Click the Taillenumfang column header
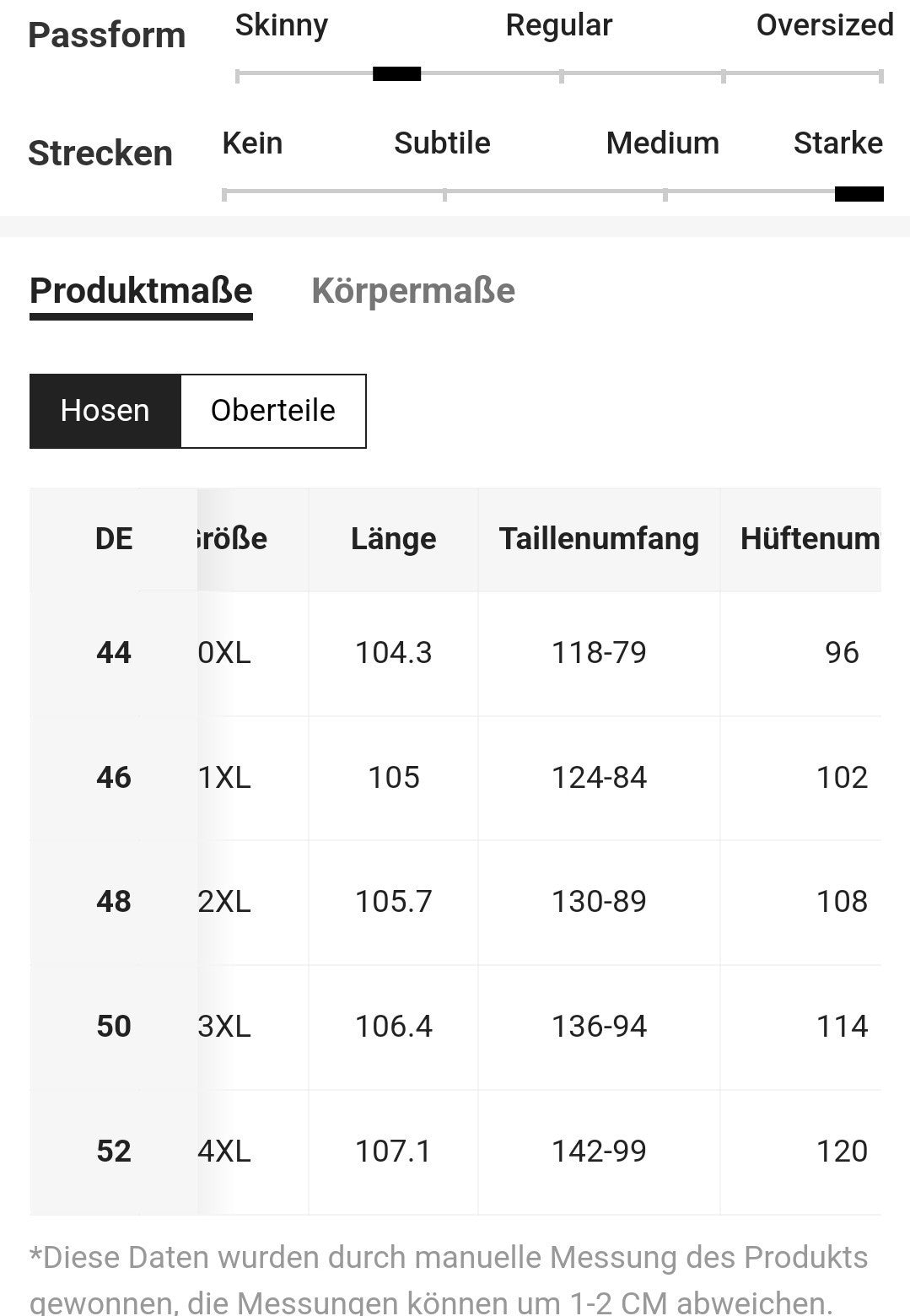Image resolution: width=910 pixels, height=1316 pixels. [599, 539]
